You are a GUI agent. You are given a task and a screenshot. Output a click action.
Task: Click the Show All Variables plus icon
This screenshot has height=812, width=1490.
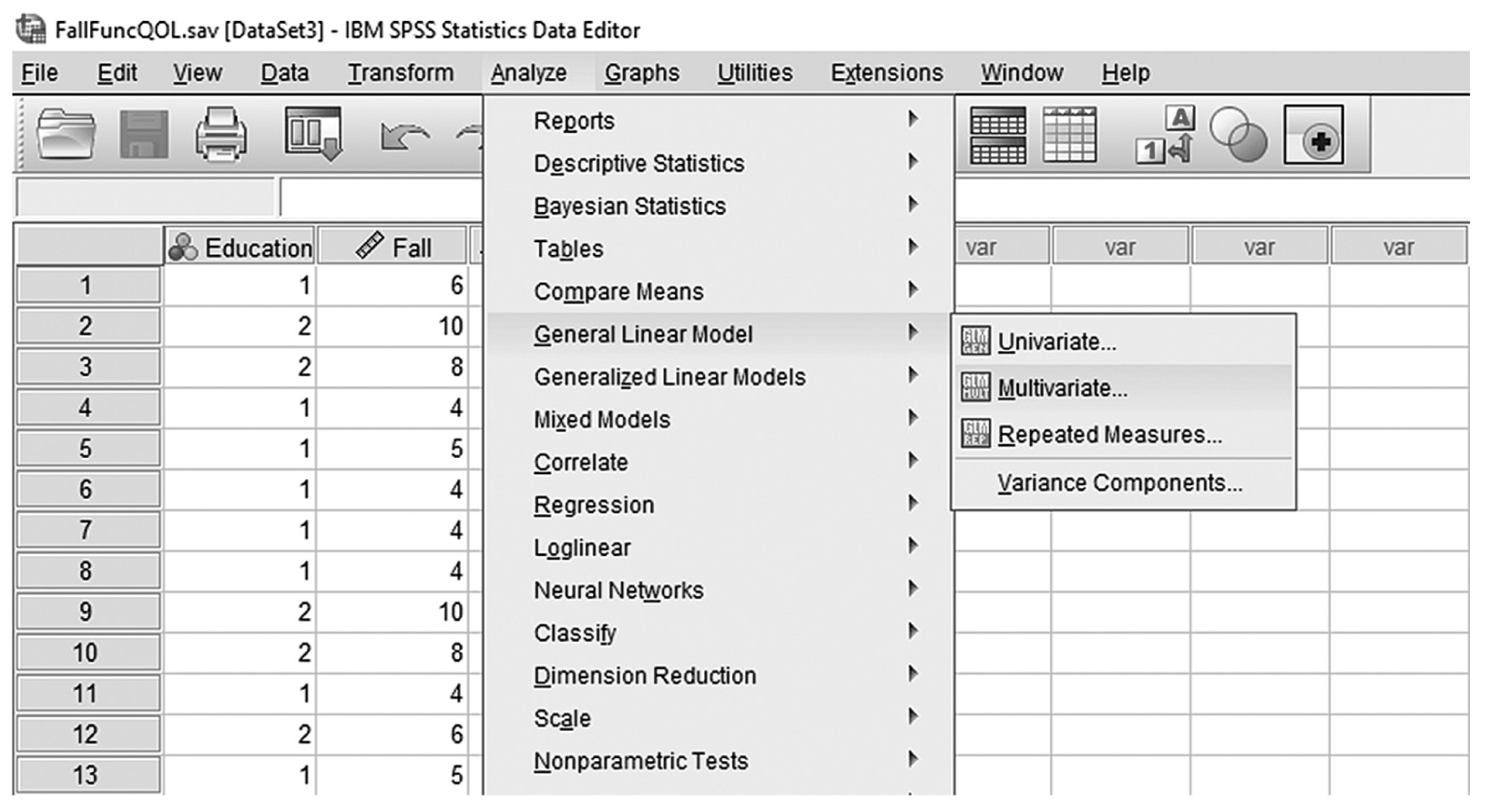pos(1313,135)
